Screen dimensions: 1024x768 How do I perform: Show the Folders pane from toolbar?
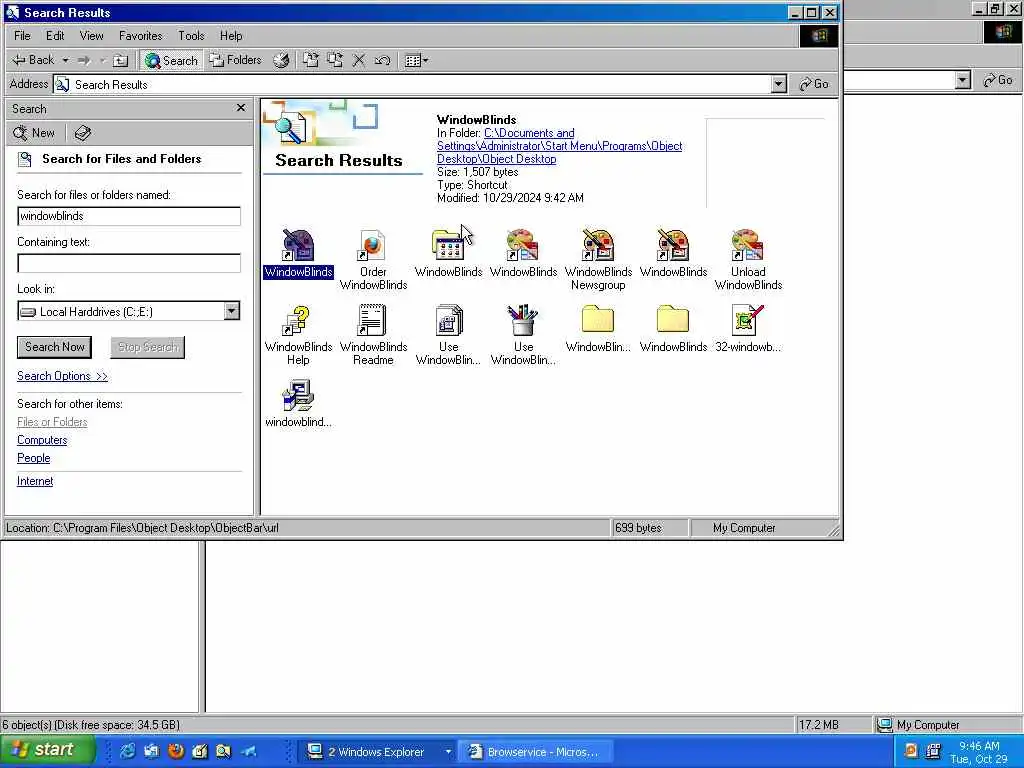point(236,60)
